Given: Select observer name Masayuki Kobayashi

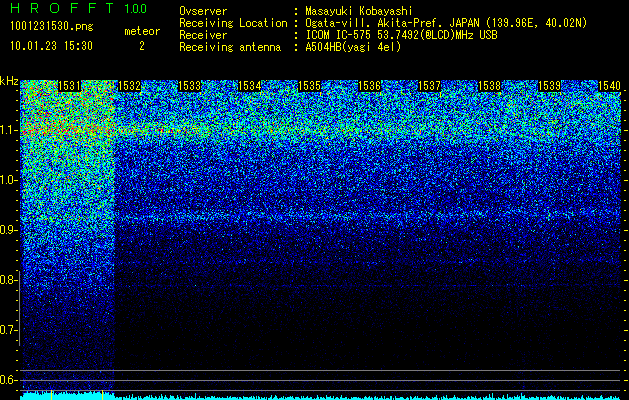Looking at the screenshot, I should click(x=359, y=11).
